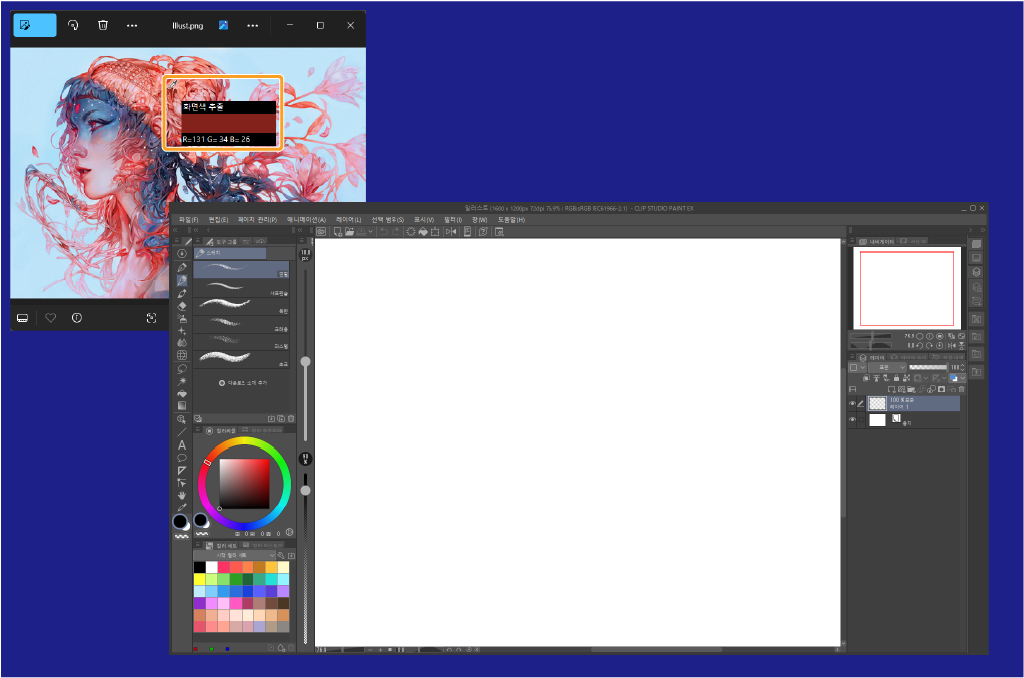The height and width of the screenshot is (678, 1024).
Task: Click inside the color wheel saturation square
Action: pyautogui.click(x=244, y=483)
